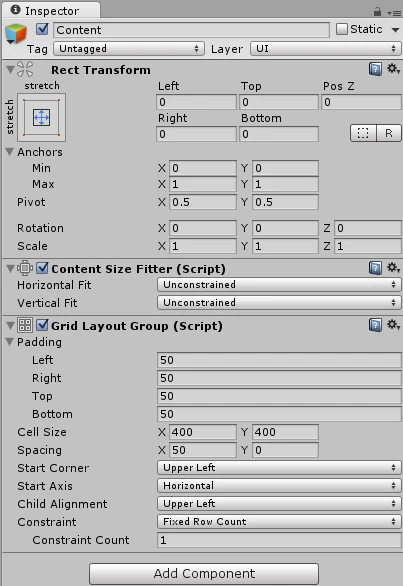Toggle the Content object active checkbox

point(42,29)
